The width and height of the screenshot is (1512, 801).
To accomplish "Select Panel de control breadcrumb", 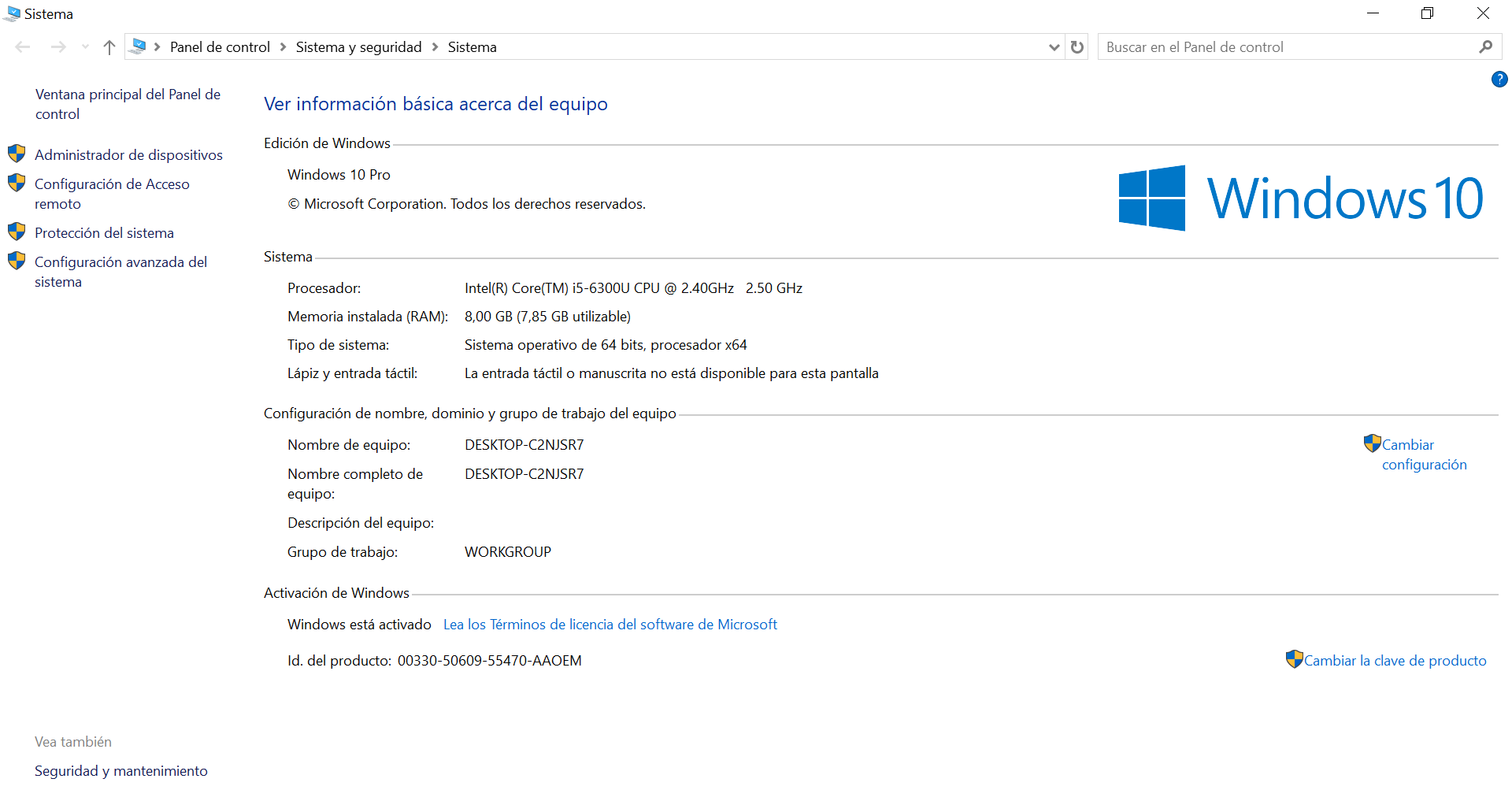I will [x=220, y=47].
